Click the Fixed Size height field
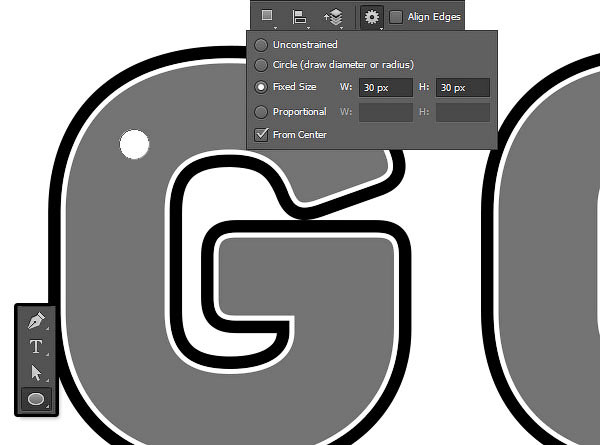The width and height of the screenshot is (600, 445). click(462, 88)
